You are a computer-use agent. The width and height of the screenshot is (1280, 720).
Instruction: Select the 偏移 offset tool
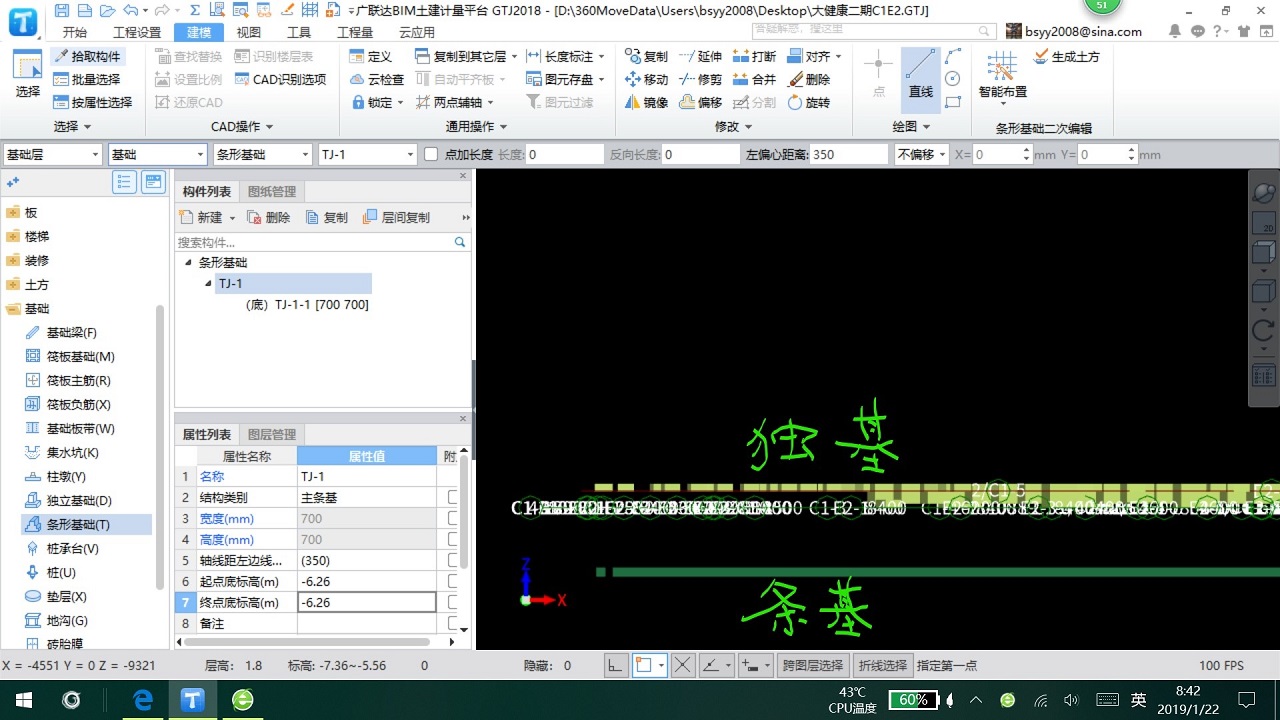(x=700, y=102)
